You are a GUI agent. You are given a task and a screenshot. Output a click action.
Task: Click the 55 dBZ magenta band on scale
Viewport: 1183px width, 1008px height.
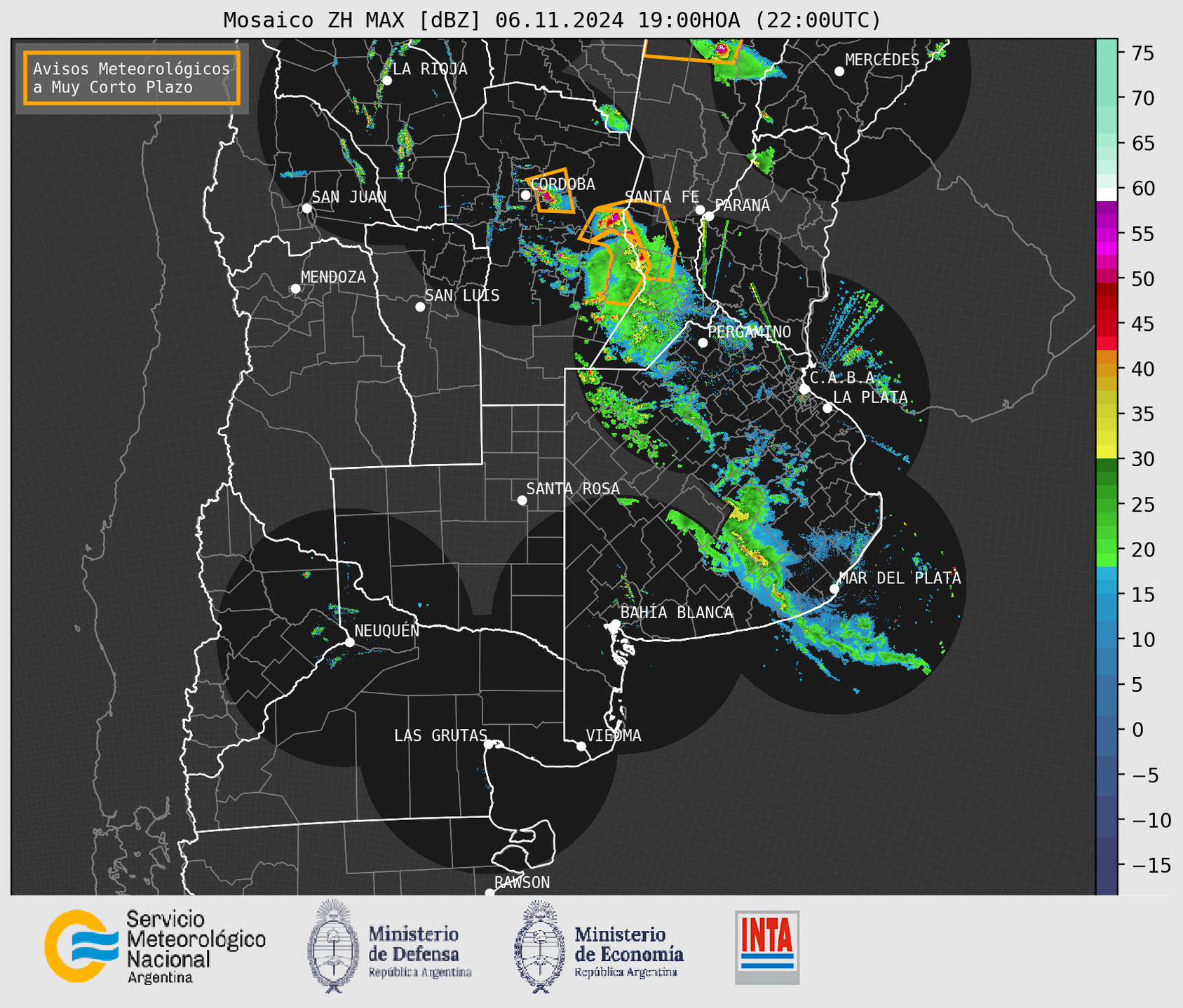[1106, 234]
